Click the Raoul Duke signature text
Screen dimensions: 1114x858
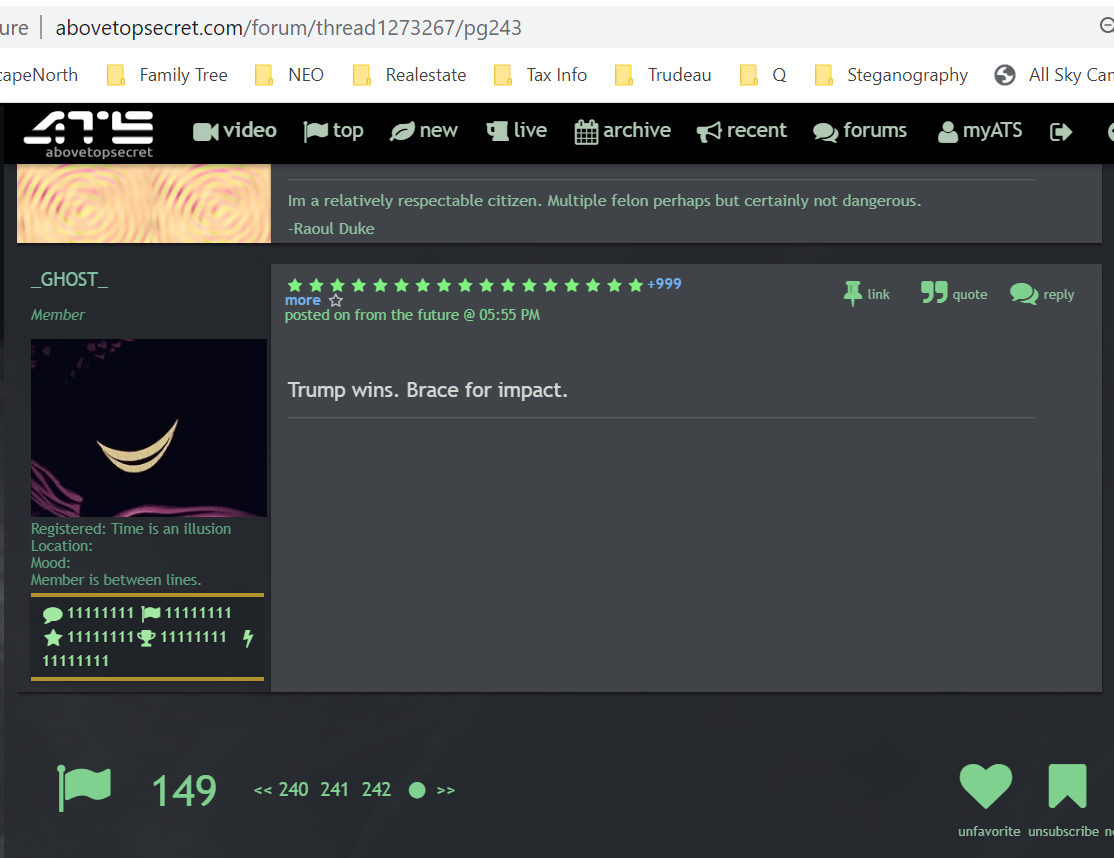tap(331, 229)
